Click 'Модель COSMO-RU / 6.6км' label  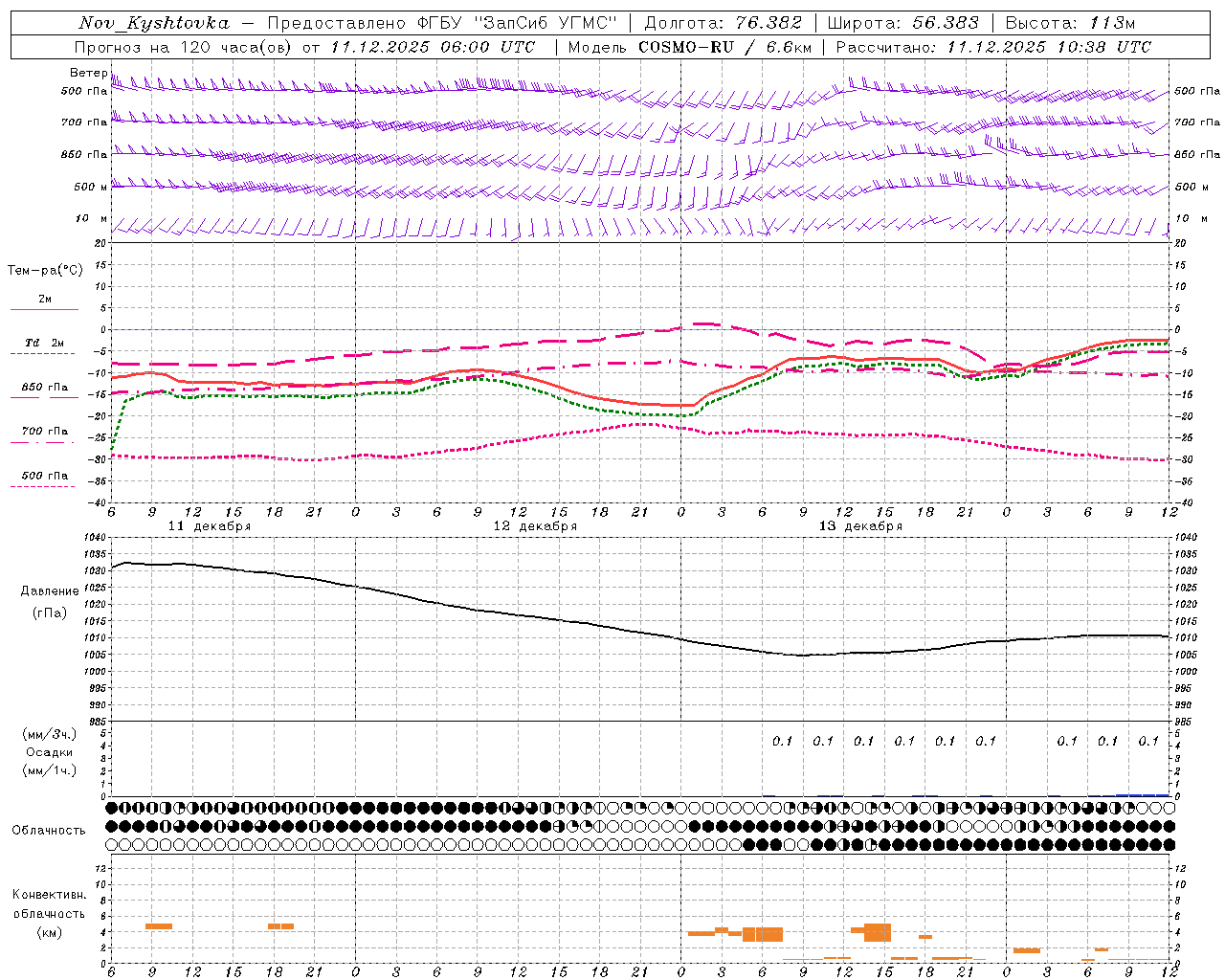pyautogui.click(x=689, y=47)
